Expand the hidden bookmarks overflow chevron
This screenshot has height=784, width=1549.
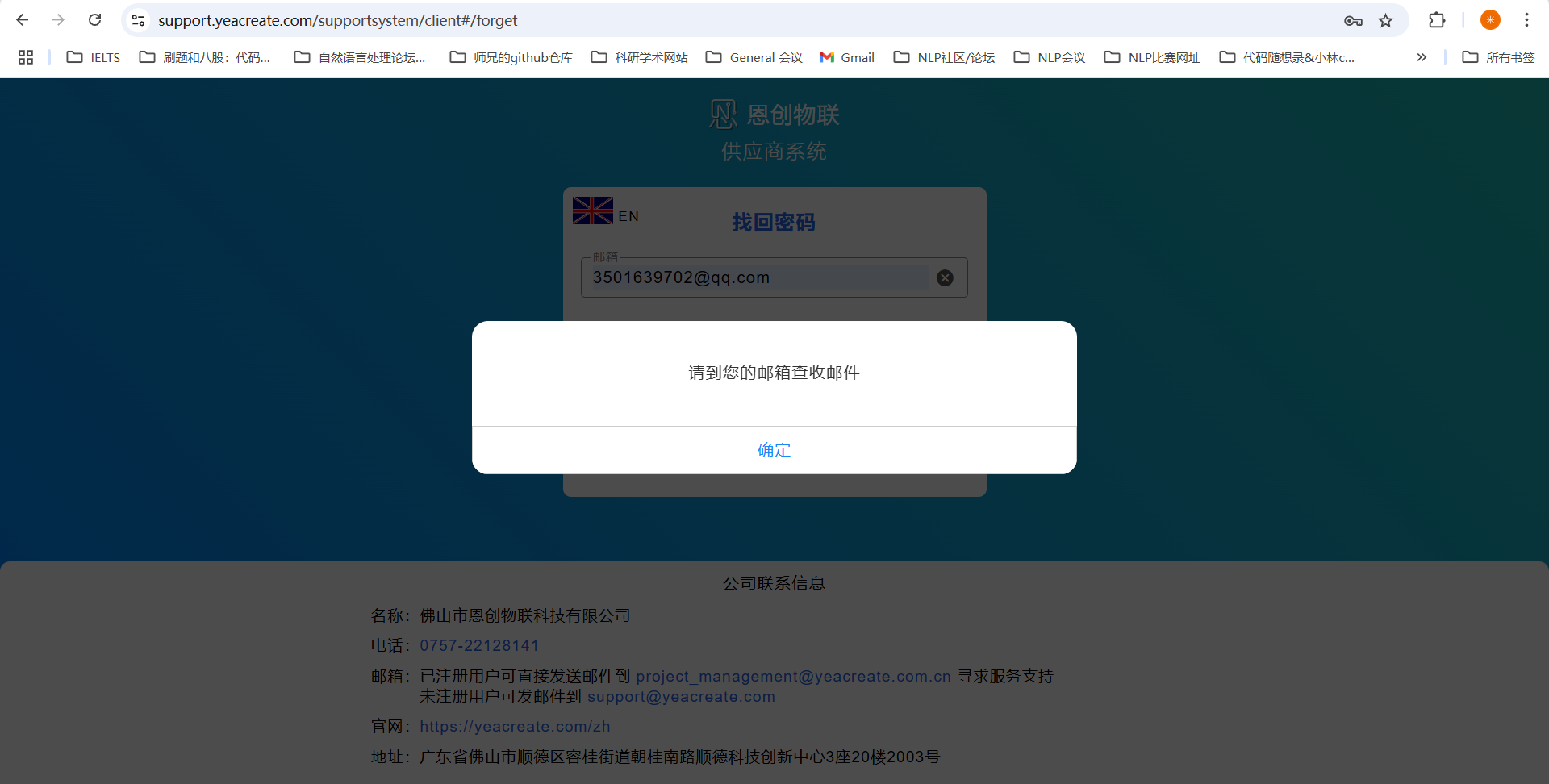click(x=1422, y=57)
